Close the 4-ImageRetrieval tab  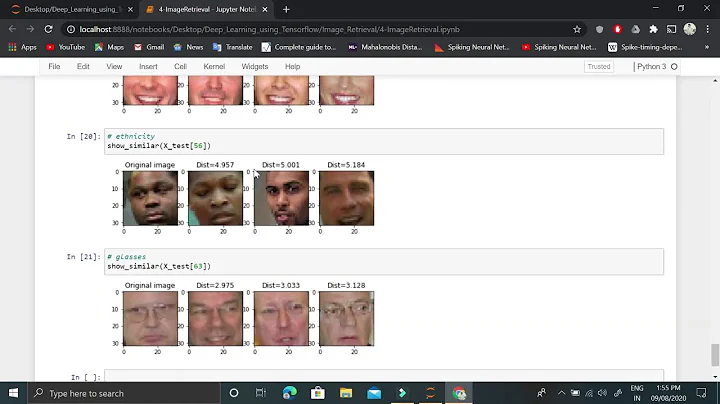pos(265,9)
